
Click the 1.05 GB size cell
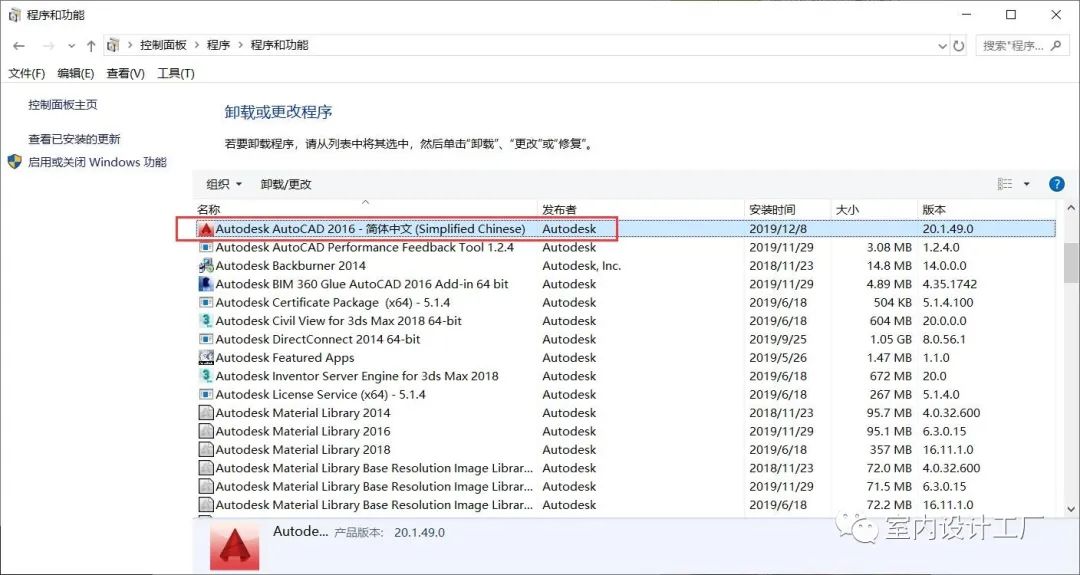pos(891,339)
